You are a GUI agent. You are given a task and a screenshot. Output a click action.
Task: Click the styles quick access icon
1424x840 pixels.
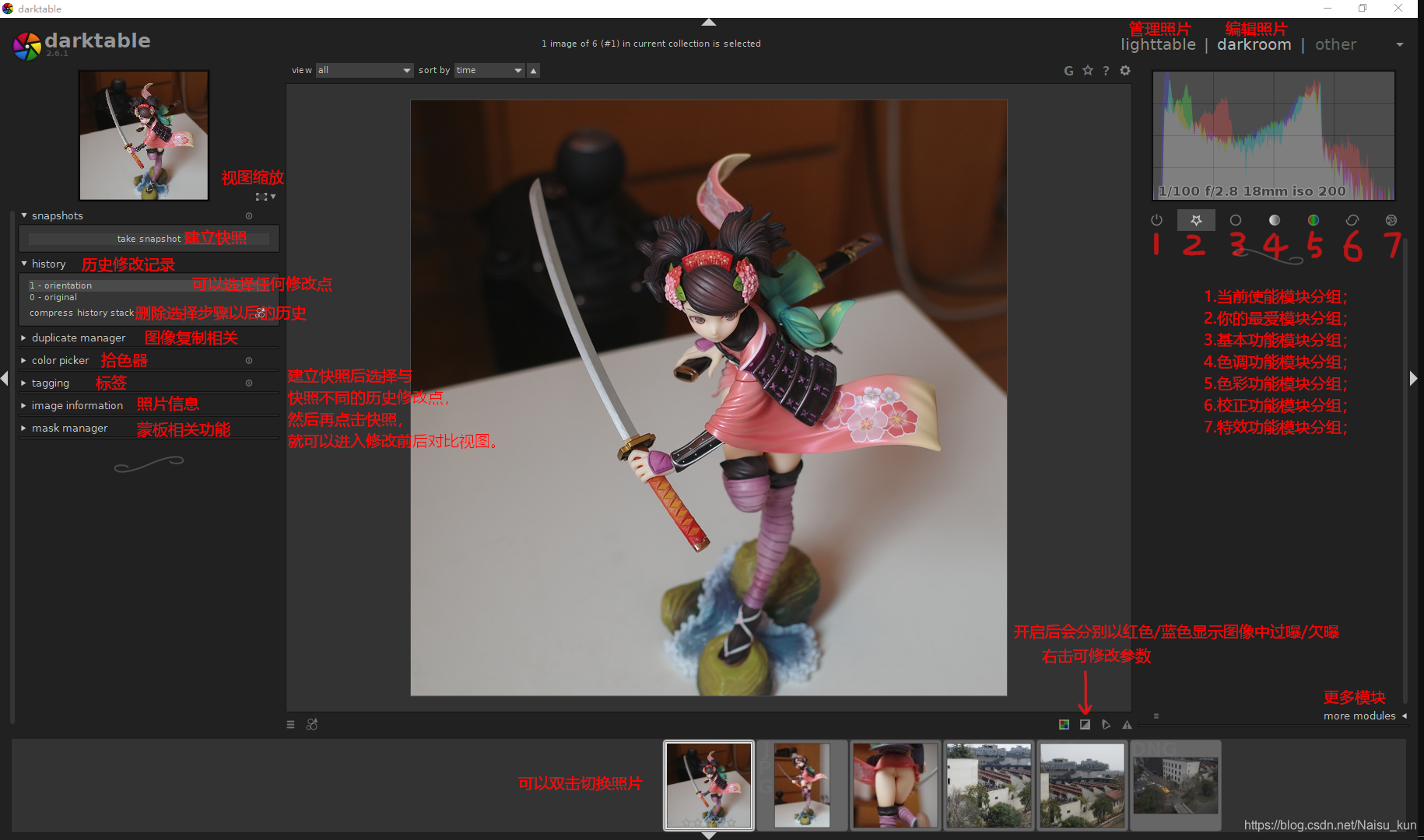pos(312,724)
